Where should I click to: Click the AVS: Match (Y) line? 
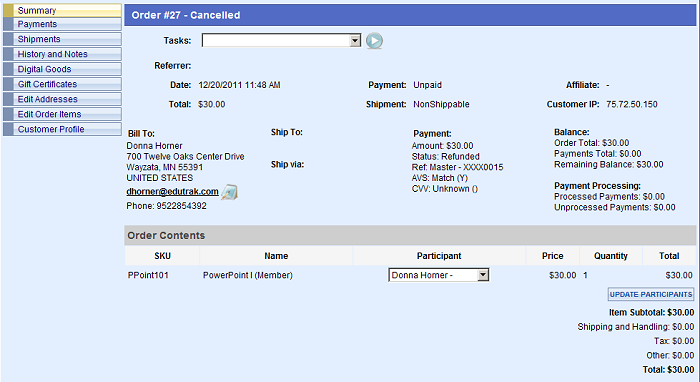tap(440, 178)
